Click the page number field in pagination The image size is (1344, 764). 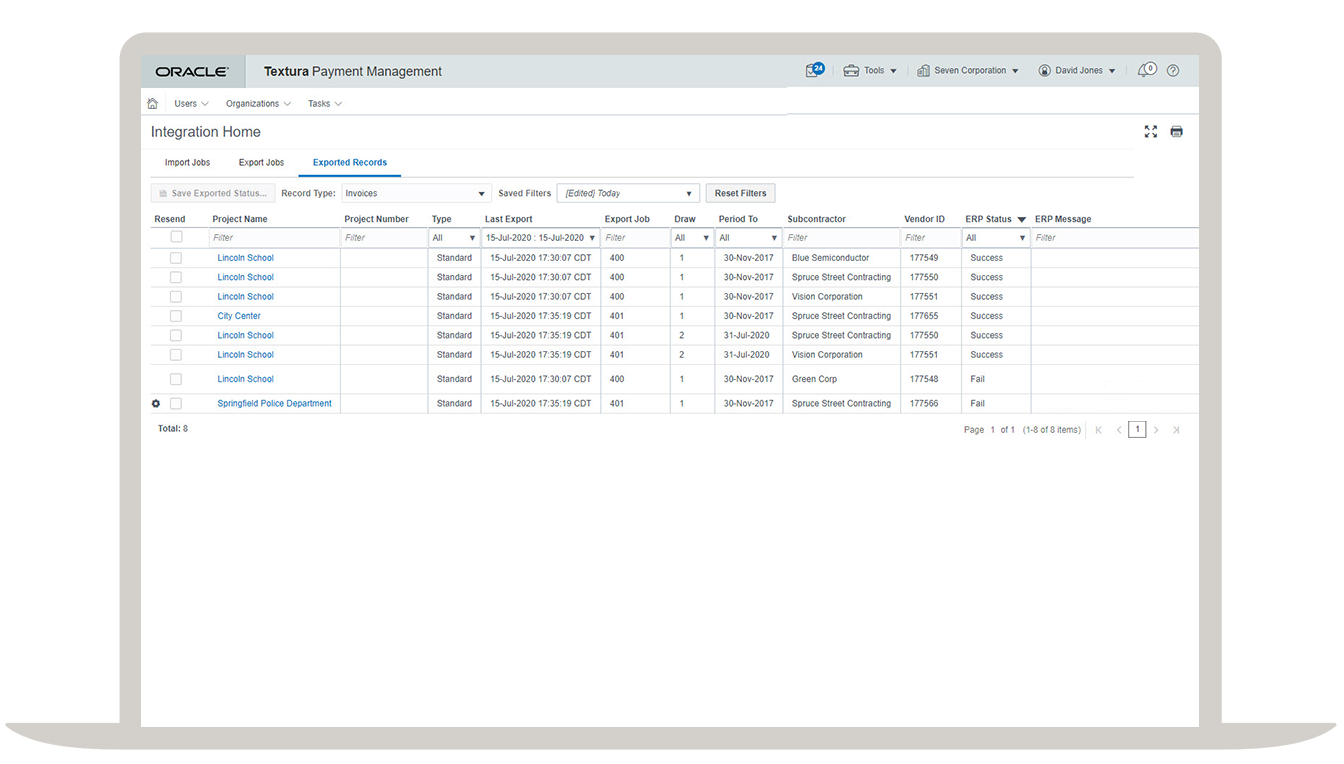(x=1137, y=428)
